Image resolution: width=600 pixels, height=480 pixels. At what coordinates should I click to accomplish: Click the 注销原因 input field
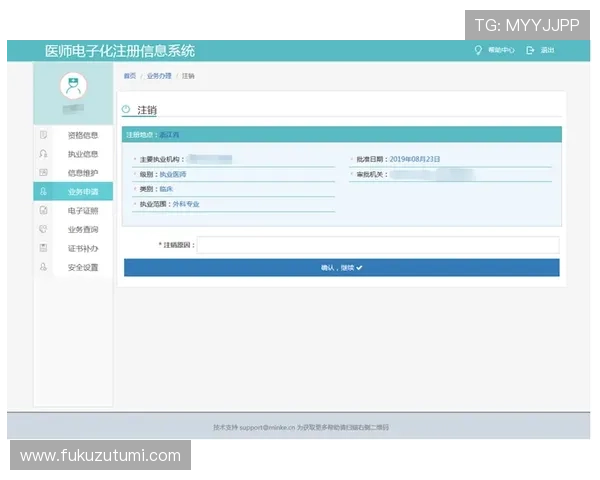click(x=377, y=245)
